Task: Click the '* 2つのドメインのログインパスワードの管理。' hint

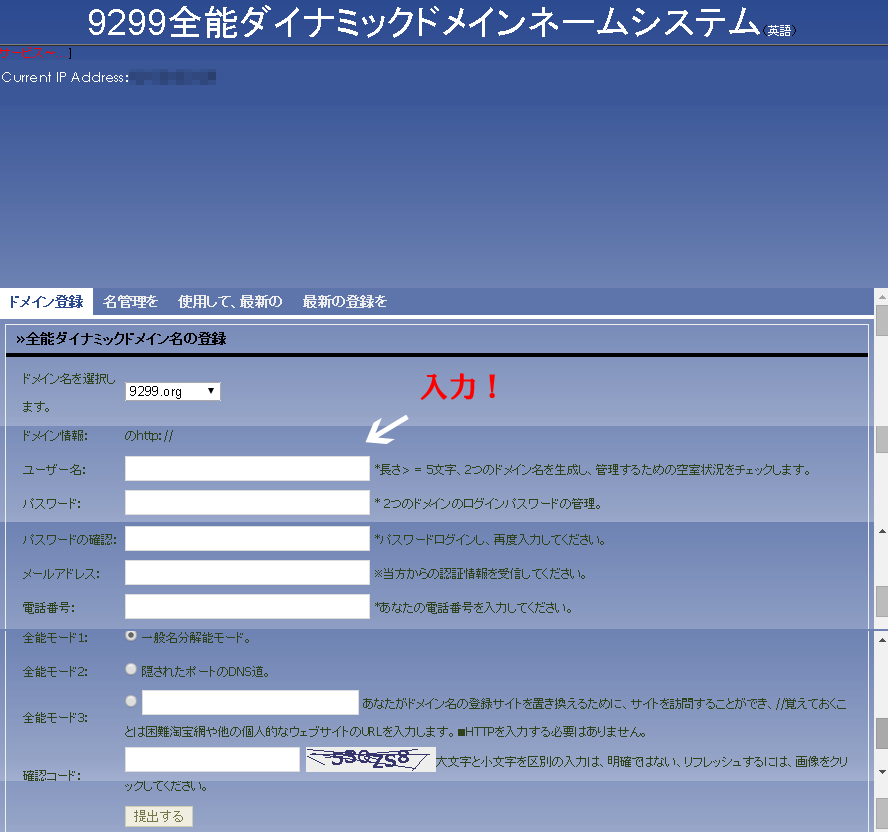Action: point(488,504)
